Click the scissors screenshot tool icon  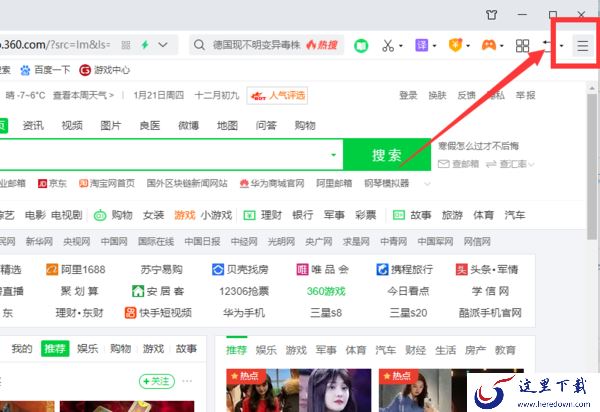(x=388, y=46)
